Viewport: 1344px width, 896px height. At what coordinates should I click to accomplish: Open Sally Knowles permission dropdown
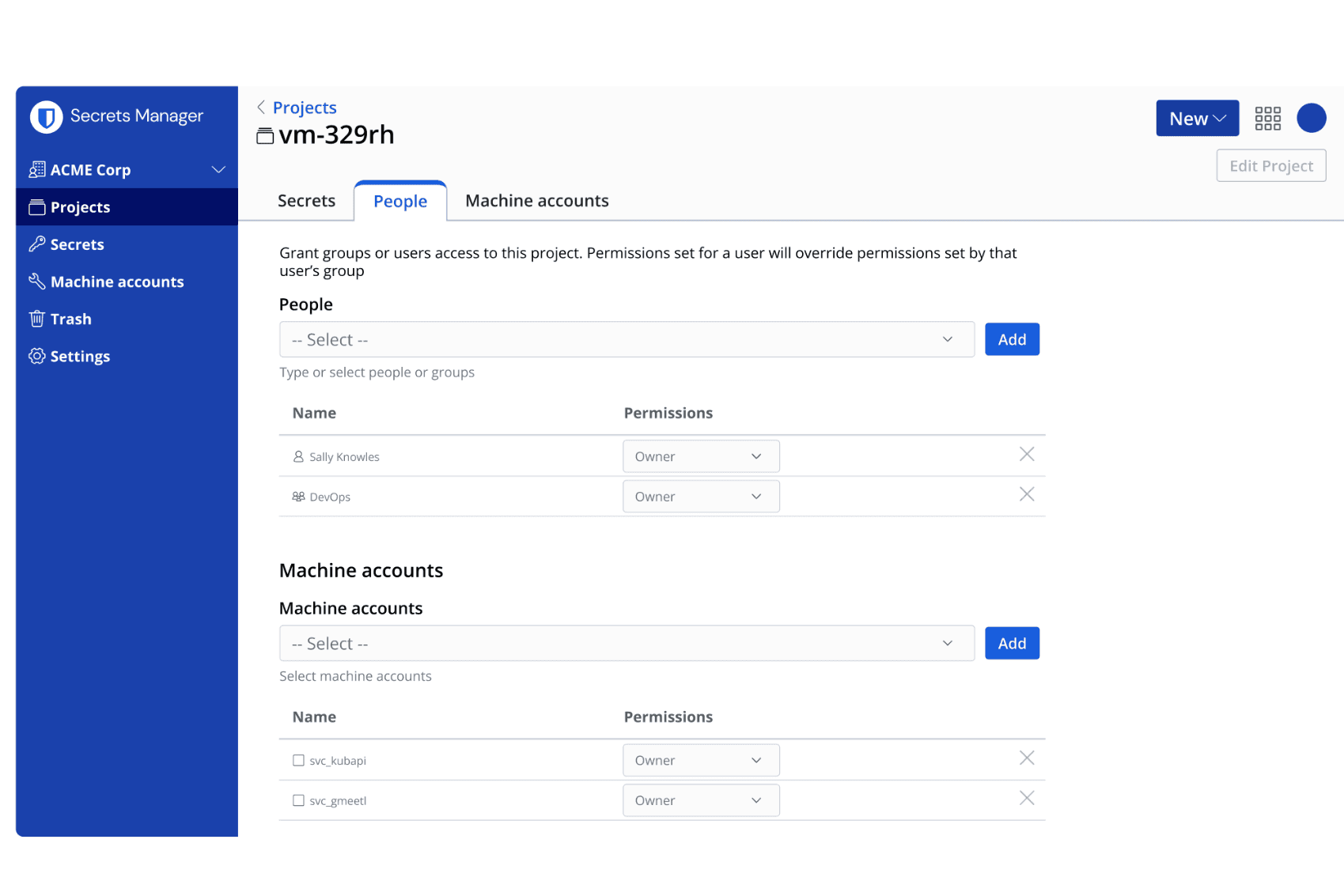pyautogui.click(x=700, y=456)
